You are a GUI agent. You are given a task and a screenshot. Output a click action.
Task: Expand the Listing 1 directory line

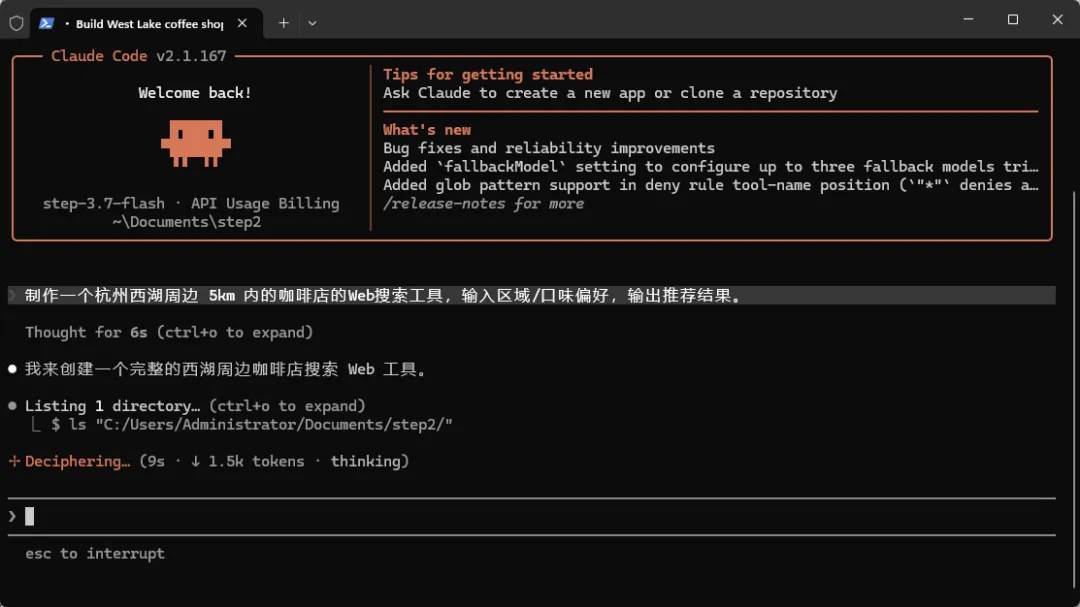(195, 406)
